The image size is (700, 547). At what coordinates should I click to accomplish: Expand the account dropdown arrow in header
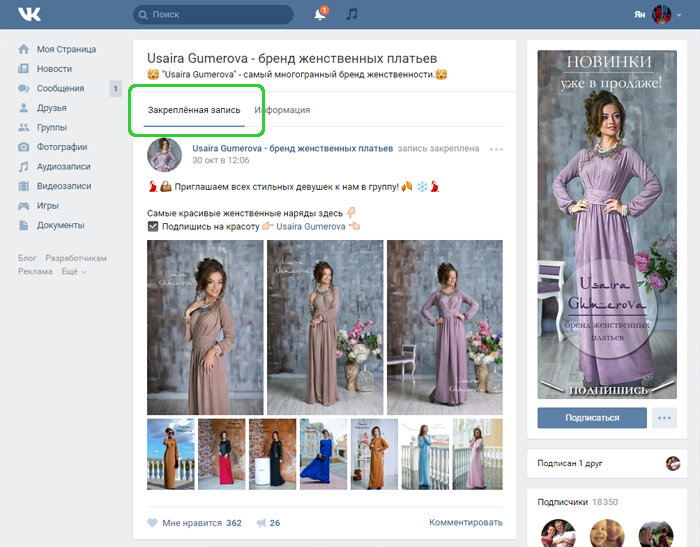[679, 15]
